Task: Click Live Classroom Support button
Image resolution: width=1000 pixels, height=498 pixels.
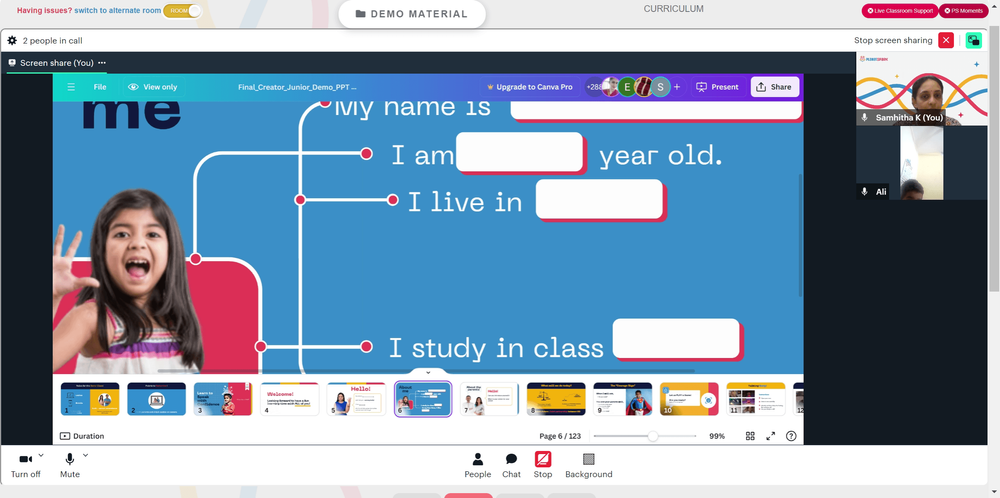Action: (900, 11)
